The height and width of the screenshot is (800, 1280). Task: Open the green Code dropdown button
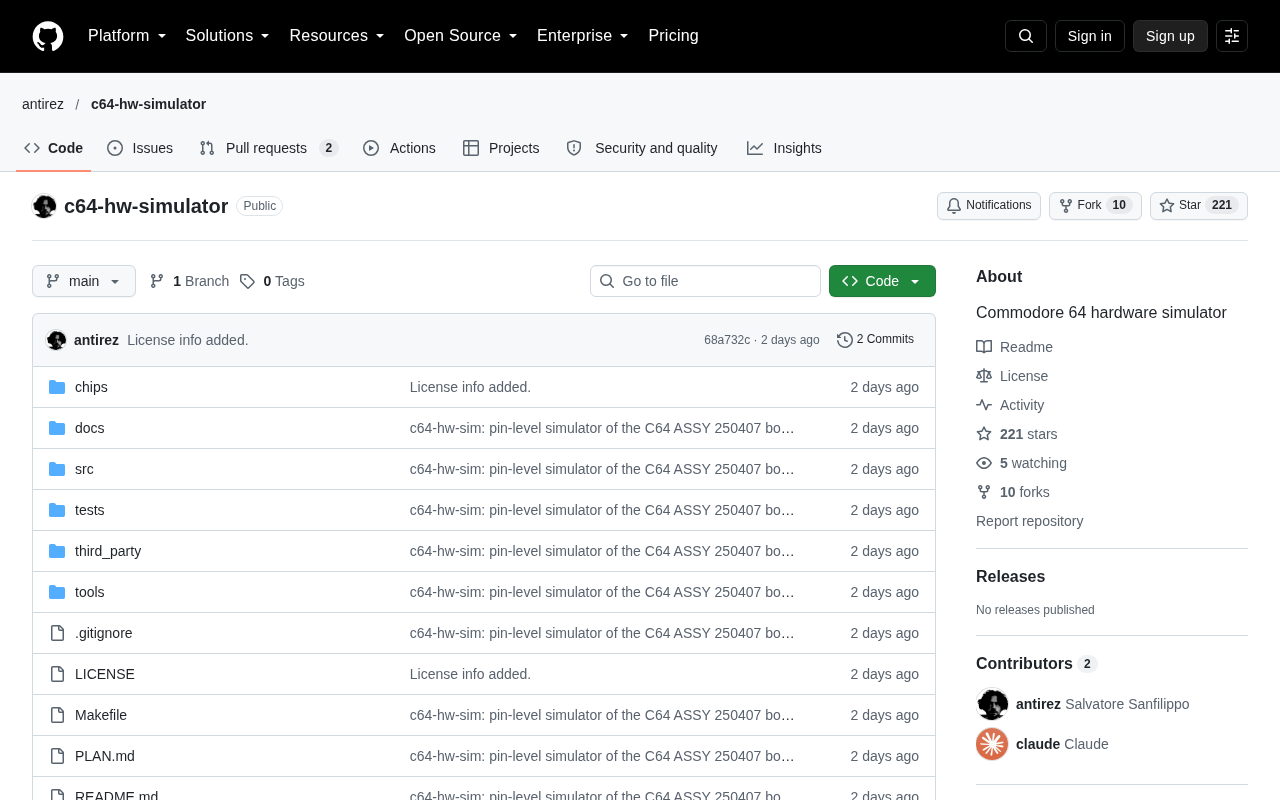click(x=882, y=281)
